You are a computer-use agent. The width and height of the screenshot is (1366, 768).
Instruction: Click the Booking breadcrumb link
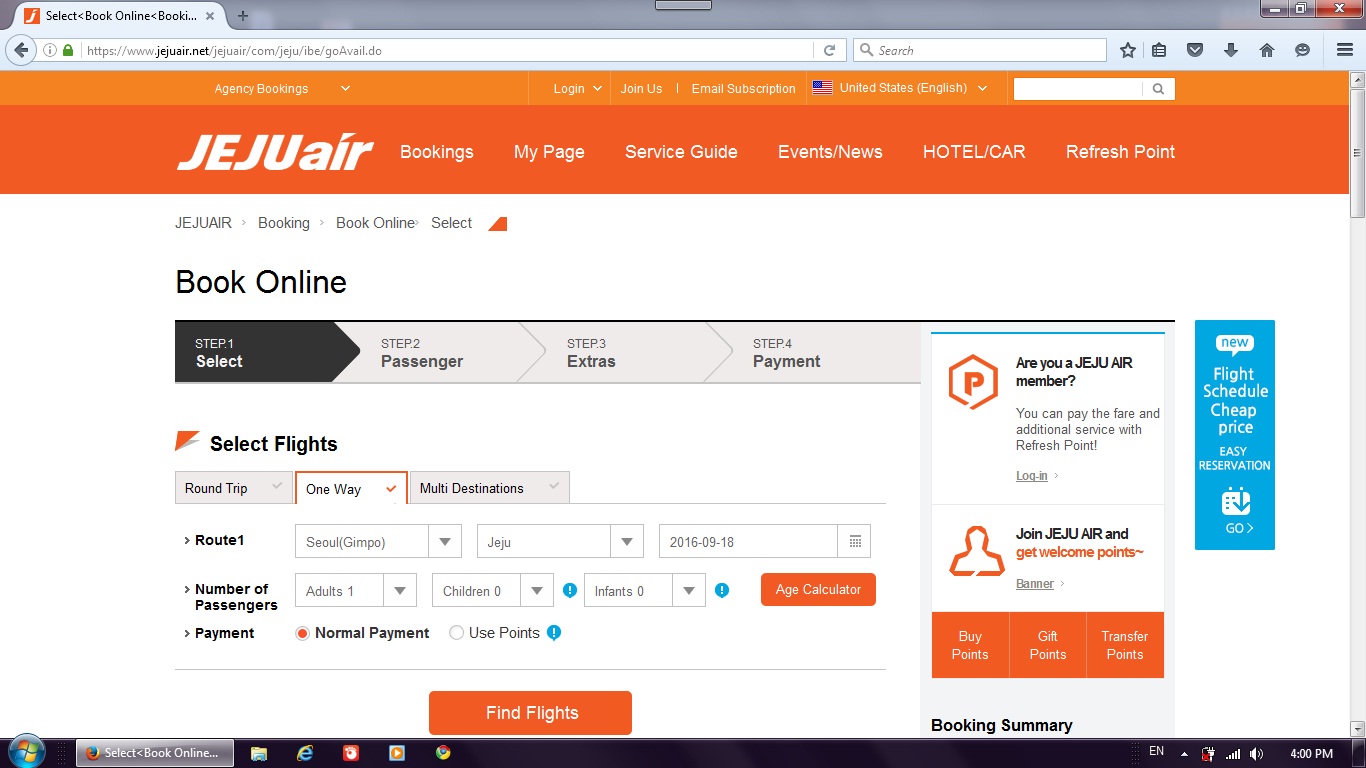click(284, 223)
